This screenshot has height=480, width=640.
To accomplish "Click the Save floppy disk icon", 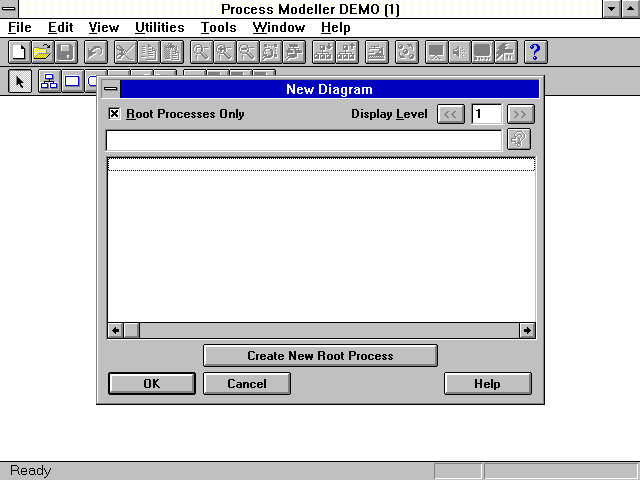I will (x=65, y=52).
